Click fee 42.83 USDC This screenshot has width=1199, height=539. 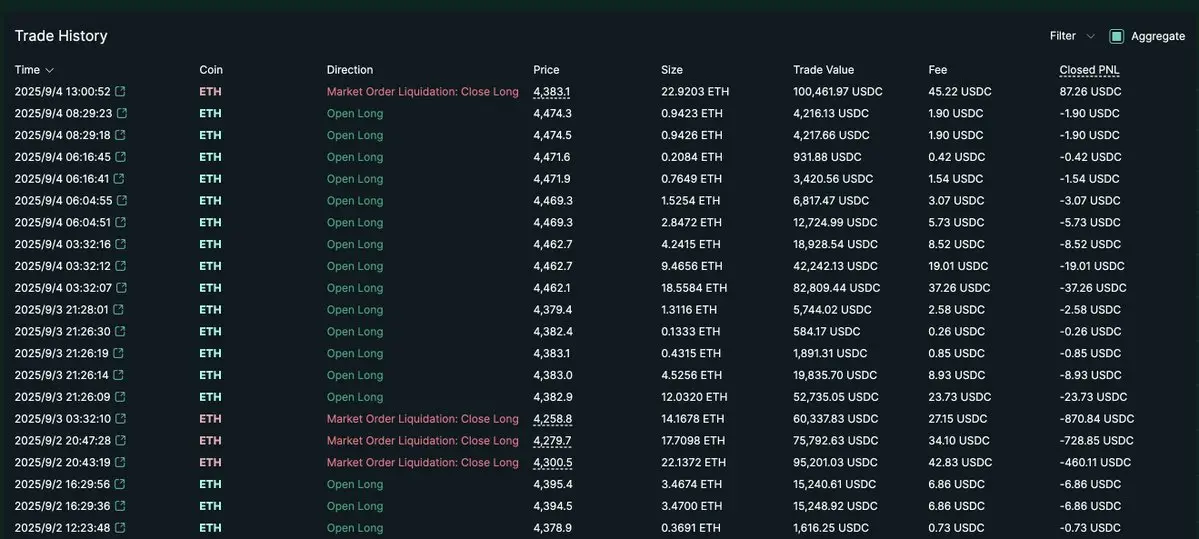pos(960,463)
